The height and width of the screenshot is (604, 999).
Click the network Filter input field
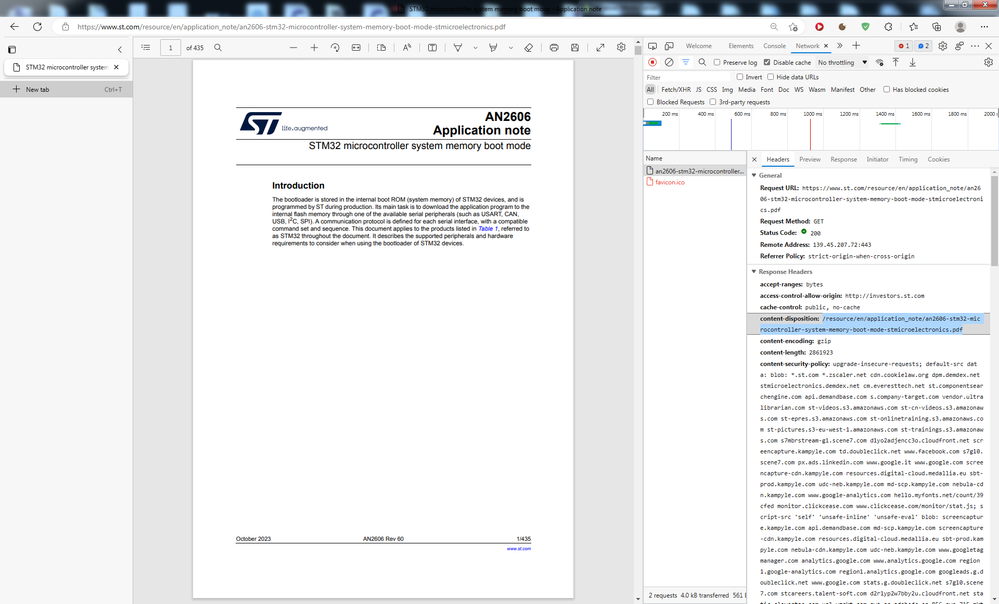tap(687, 77)
